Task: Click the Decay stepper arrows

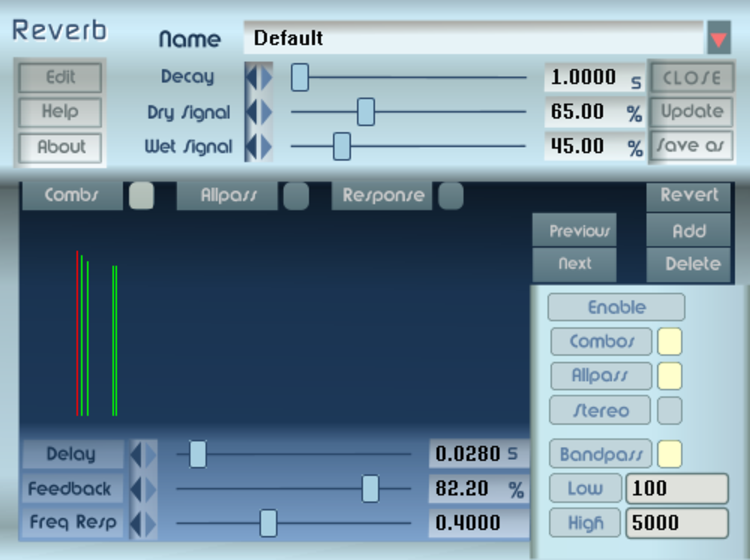Action: tap(258, 77)
